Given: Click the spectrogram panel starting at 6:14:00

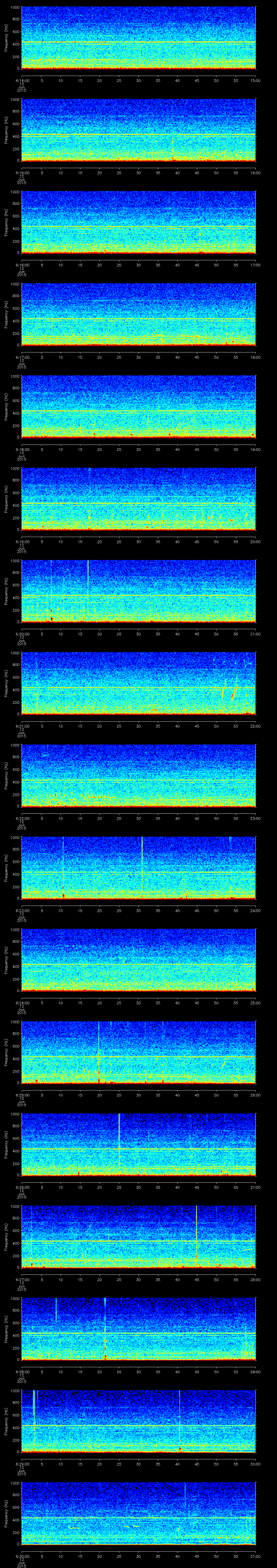Looking at the screenshot, I should pos(138,38).
